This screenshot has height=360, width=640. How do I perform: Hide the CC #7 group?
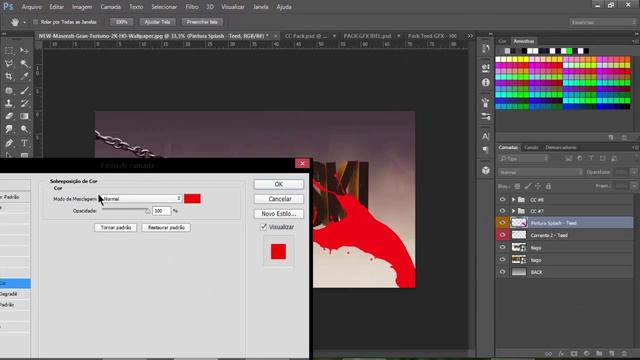click(x=502, y=211)
